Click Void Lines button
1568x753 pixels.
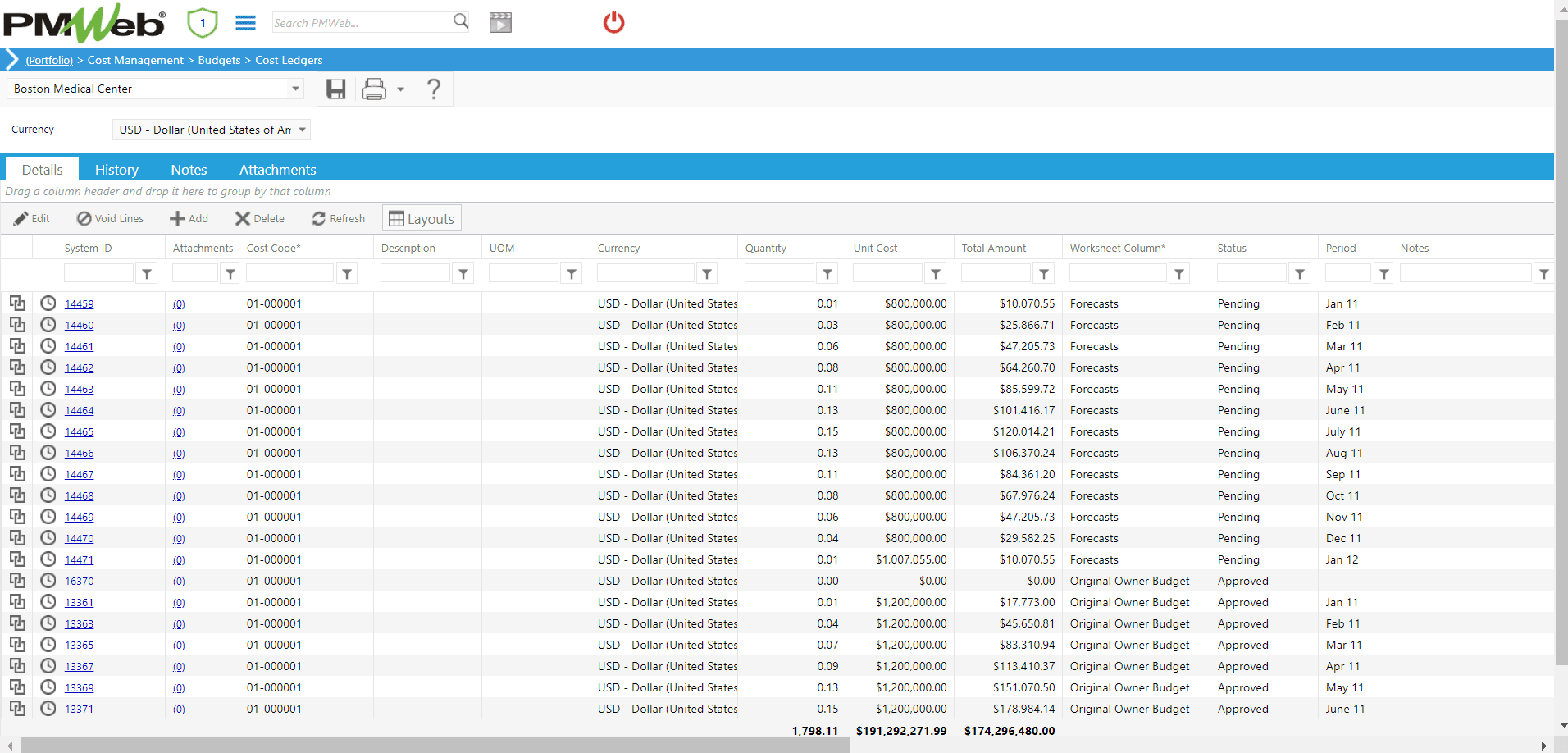coord(110,218)
